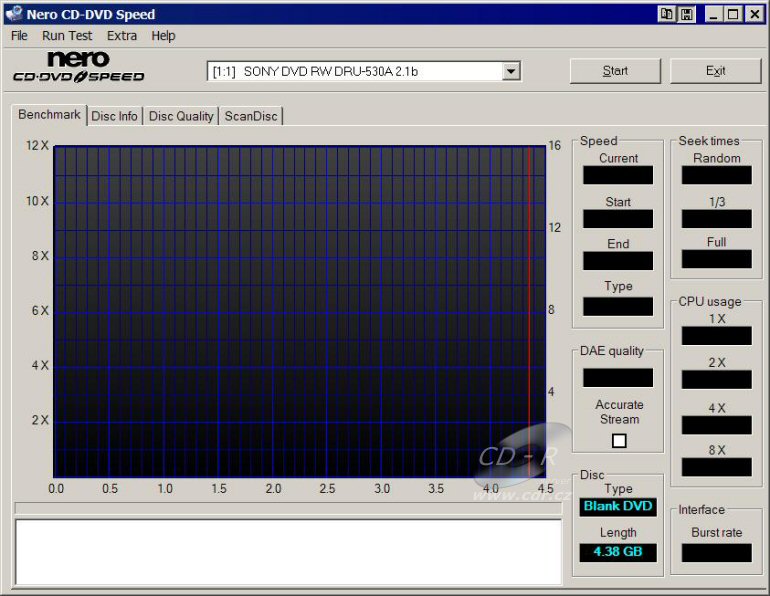
Task: Click the 4.38 GB length value
Action: (618, 552)
